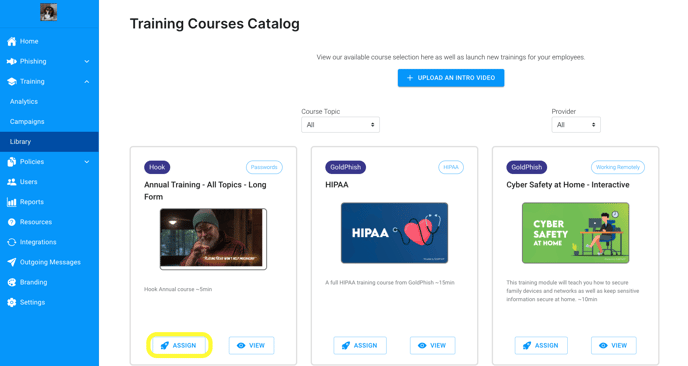
Task: Click eye icon on HIPAA View button
Action: click(x=422, y=345)
